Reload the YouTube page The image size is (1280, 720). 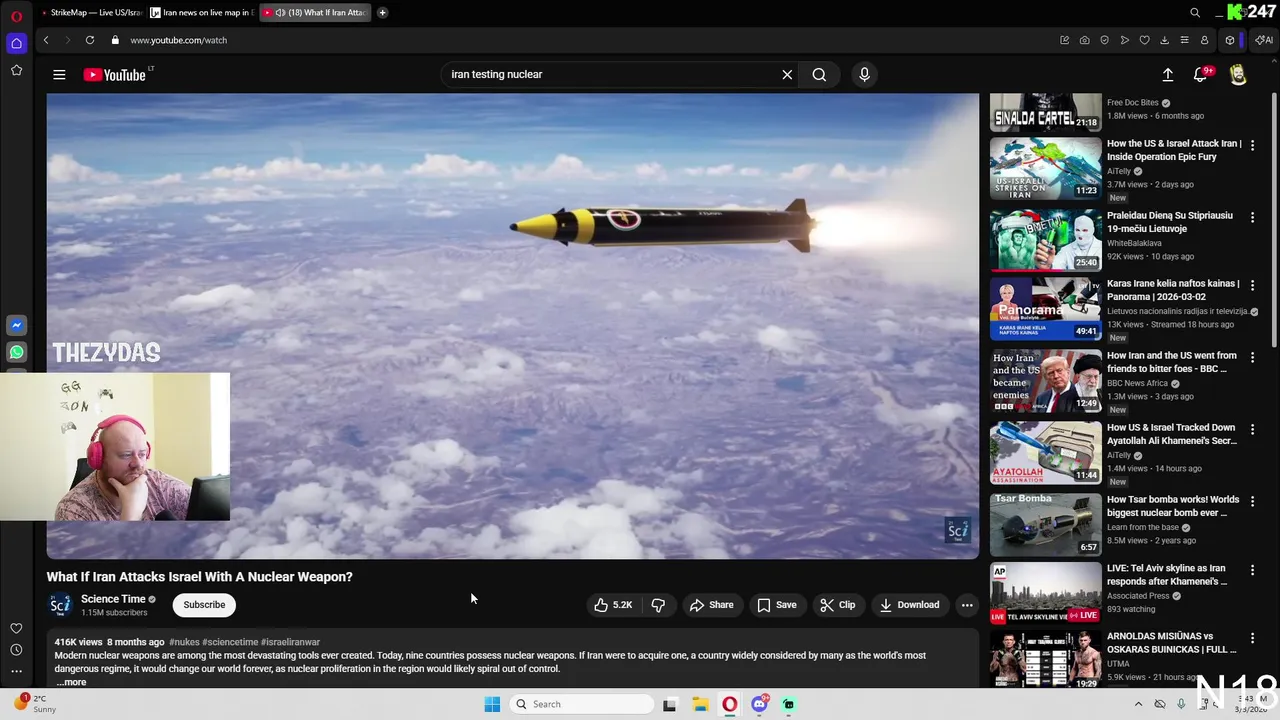[90, 40]
